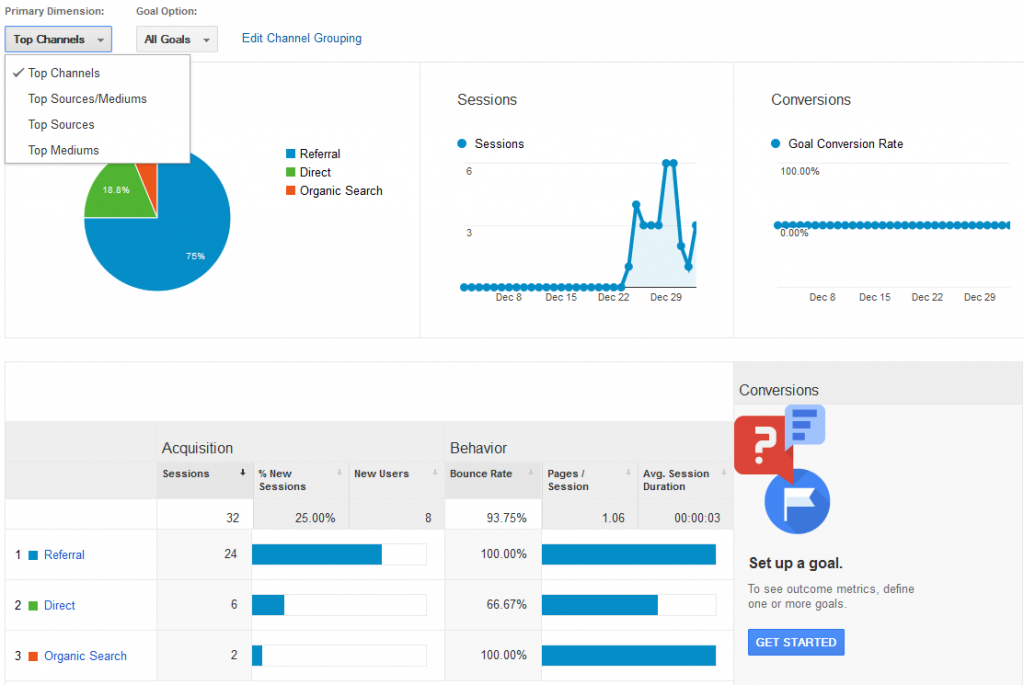The image size is (1024, 685).
Task: Click the 1.06 pages per session value
Action: [613, 518]
